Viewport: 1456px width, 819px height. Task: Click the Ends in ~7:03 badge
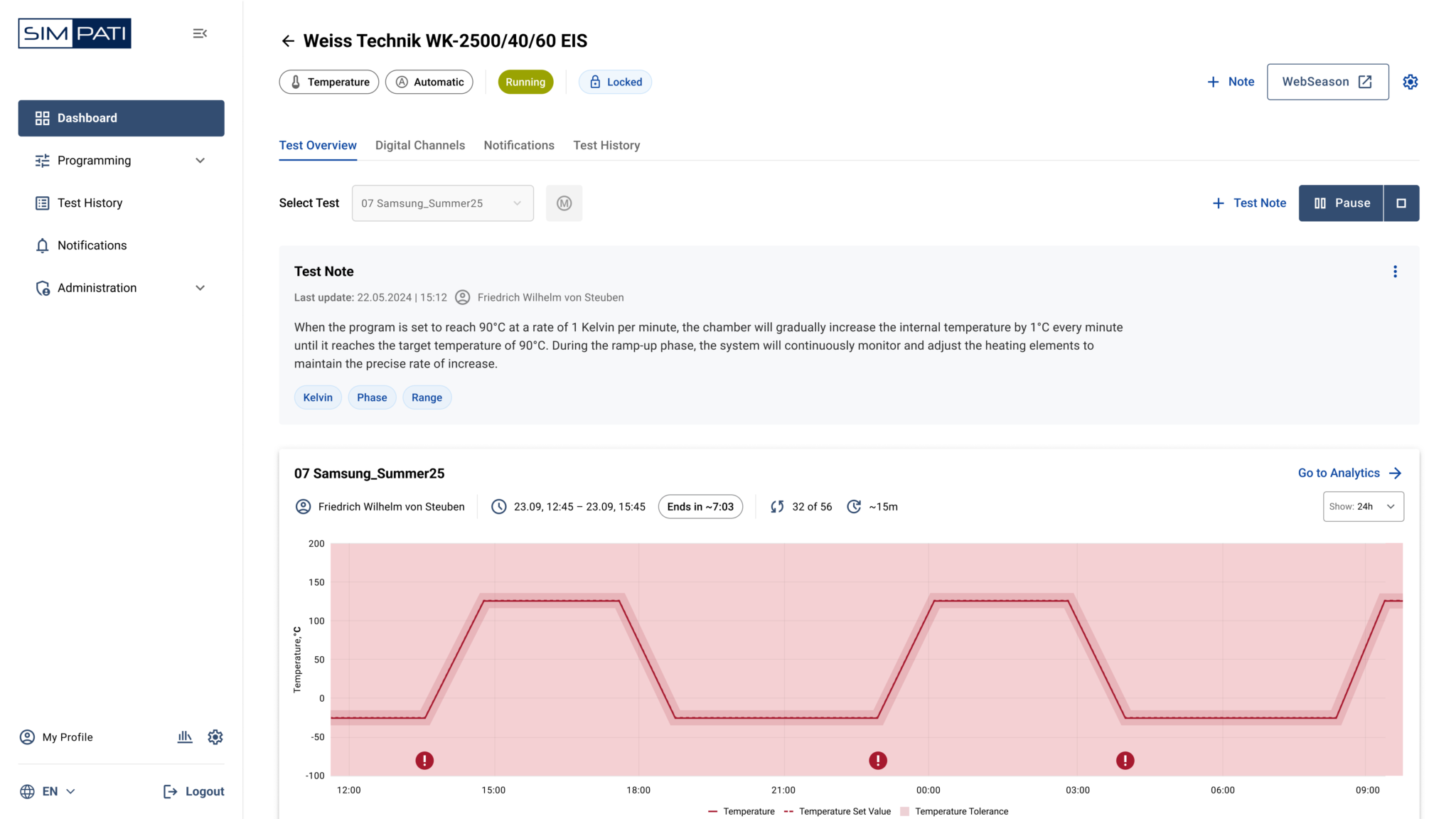[x=700, y=507]
